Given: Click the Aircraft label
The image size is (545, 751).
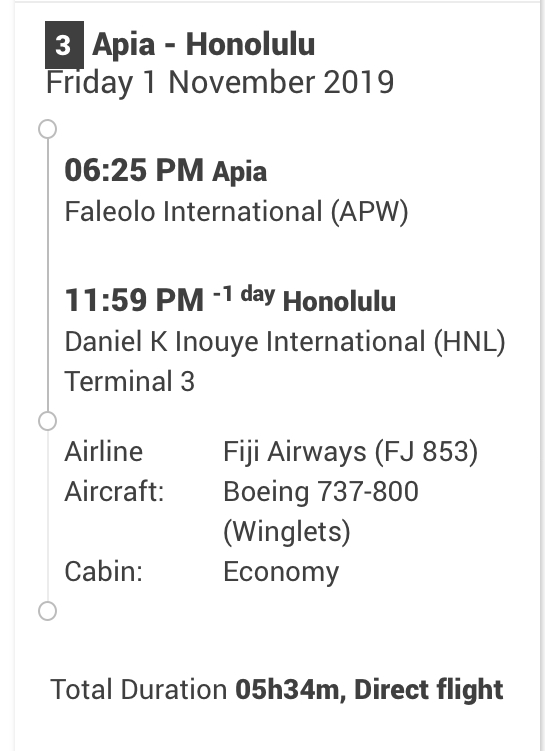Looking at the screenshot, I should coord(114,492).
